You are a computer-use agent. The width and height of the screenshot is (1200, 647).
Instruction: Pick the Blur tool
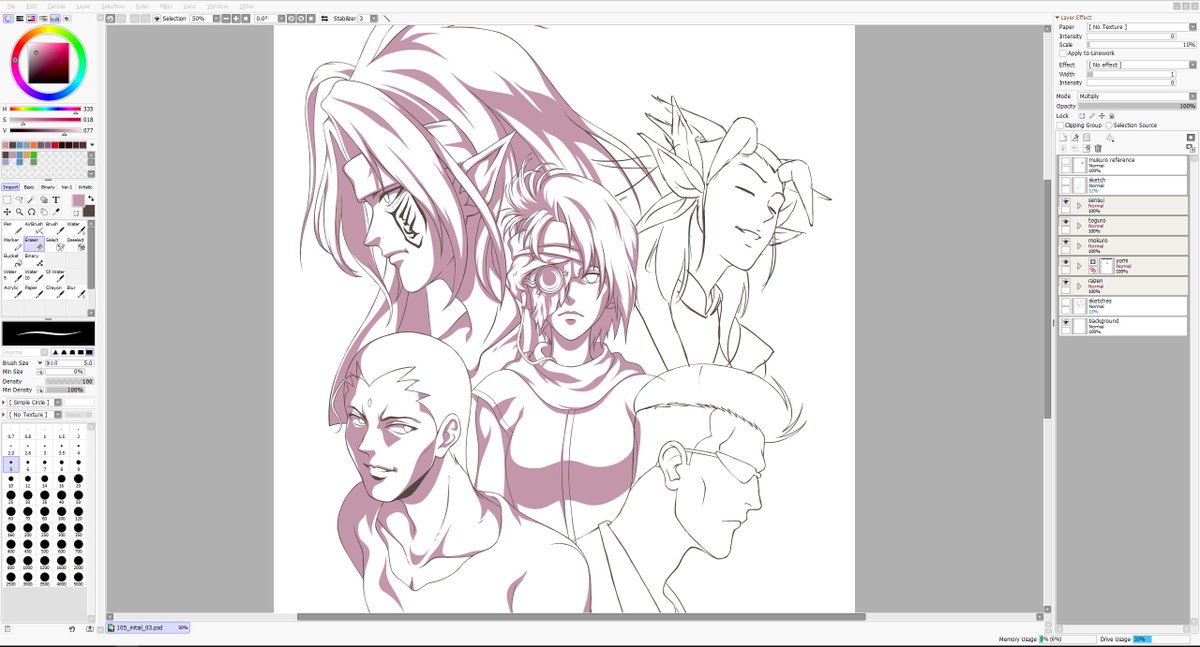[x=76, y=292]
